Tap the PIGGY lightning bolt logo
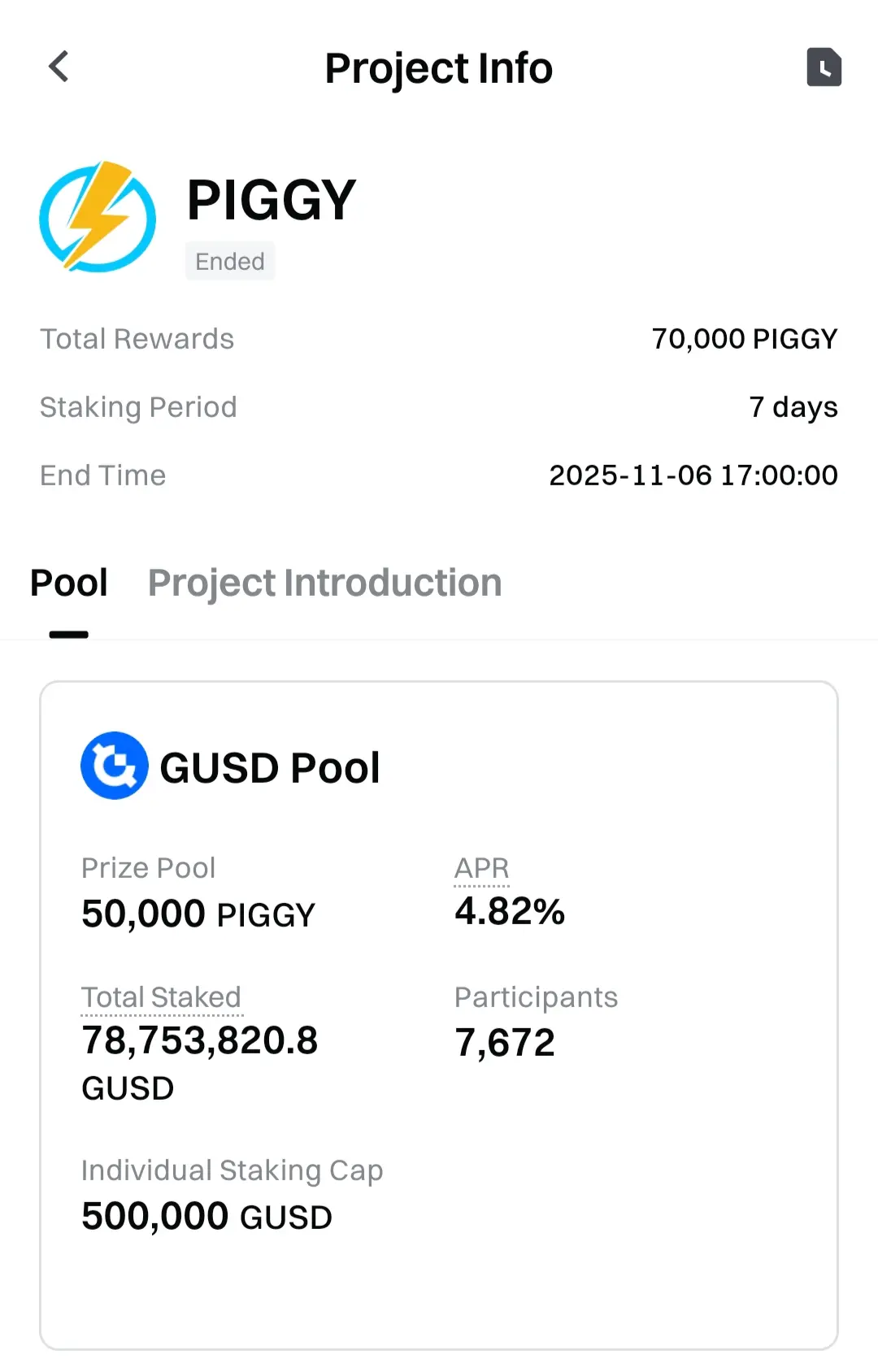Image resolution: width=878 pixels, height=1372 pixels. tap(98, 216)
